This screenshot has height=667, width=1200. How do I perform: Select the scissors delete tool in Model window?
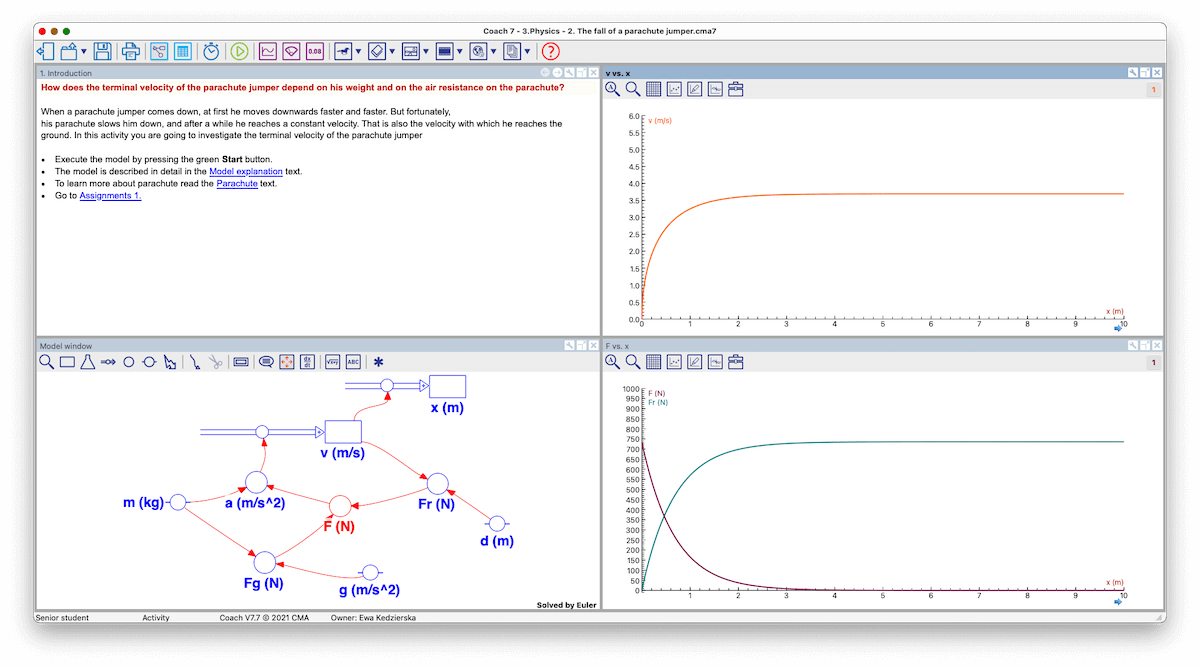pyautogui.click(x=216, y=362)
